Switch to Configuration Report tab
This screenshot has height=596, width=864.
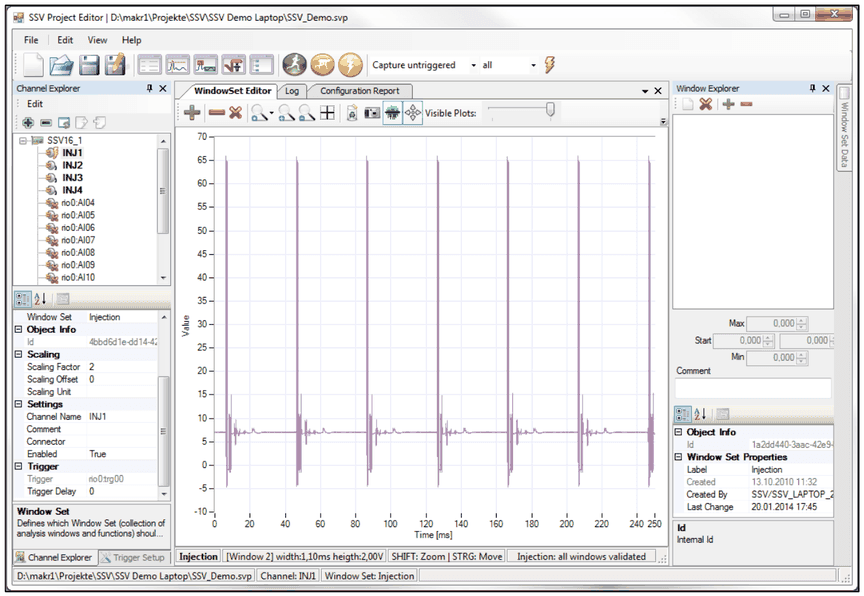(x=359, y=91)
